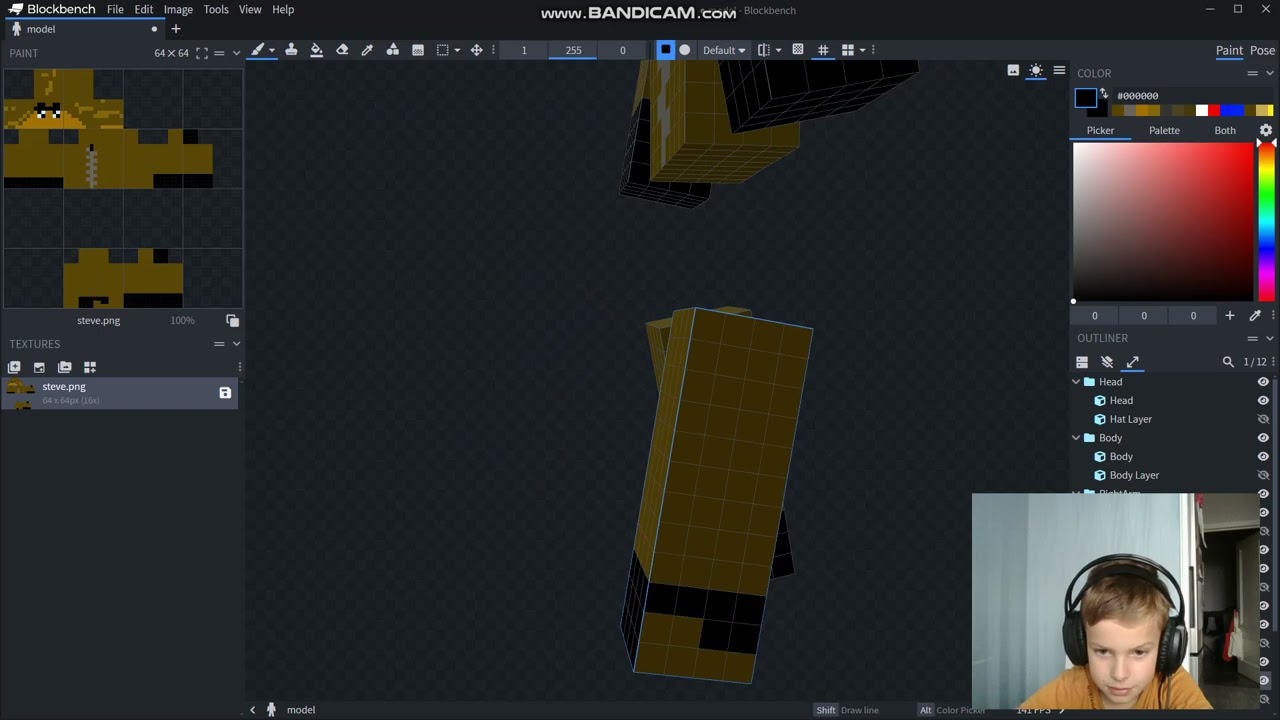The height and width of the screenshot is (720, 1280).
Task: Open color panel settings gear
Action: pyautogui.click(x=1266, y=131)
